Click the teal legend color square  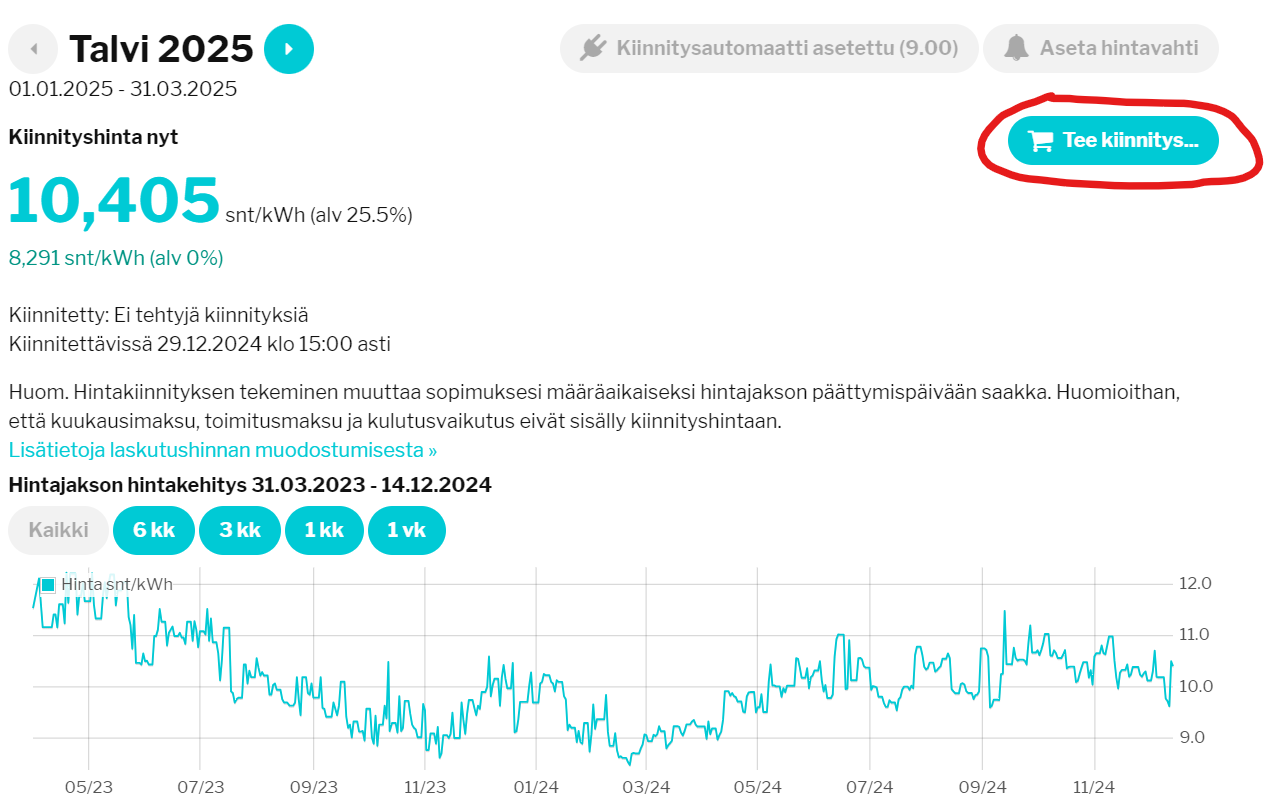(x=48, y=585)
